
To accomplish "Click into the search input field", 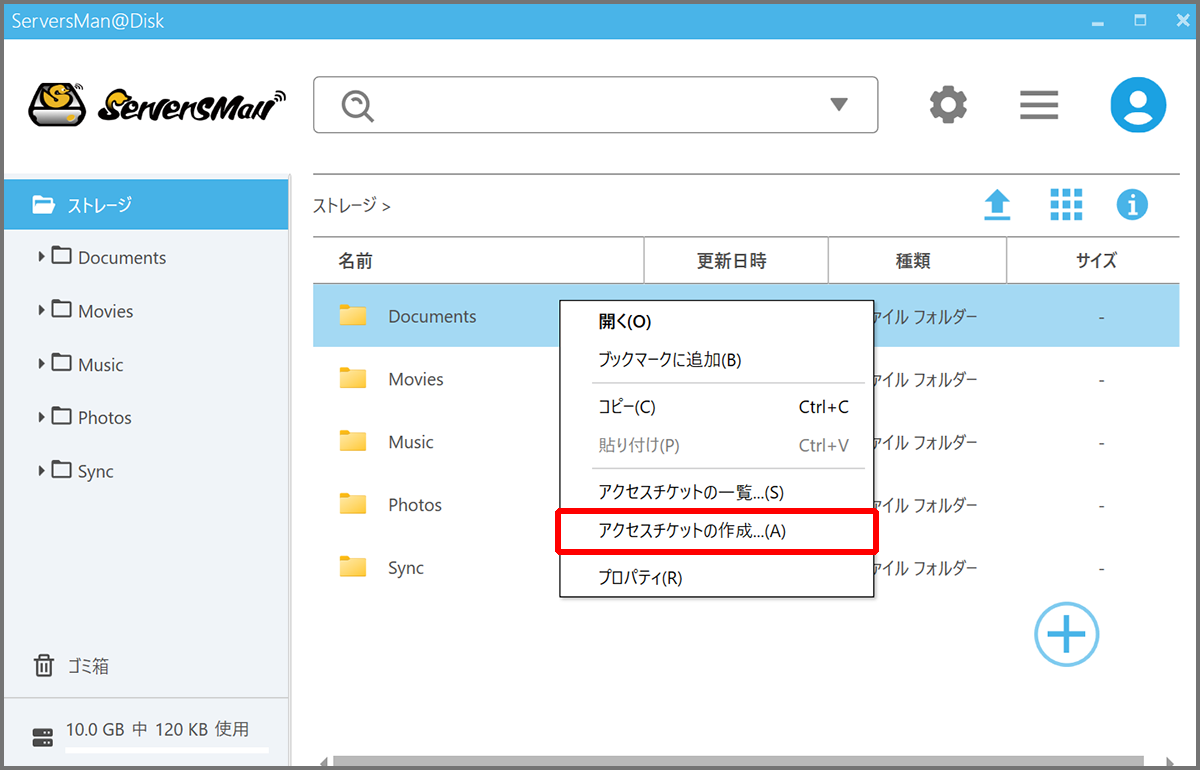I will tap(595, 105).
